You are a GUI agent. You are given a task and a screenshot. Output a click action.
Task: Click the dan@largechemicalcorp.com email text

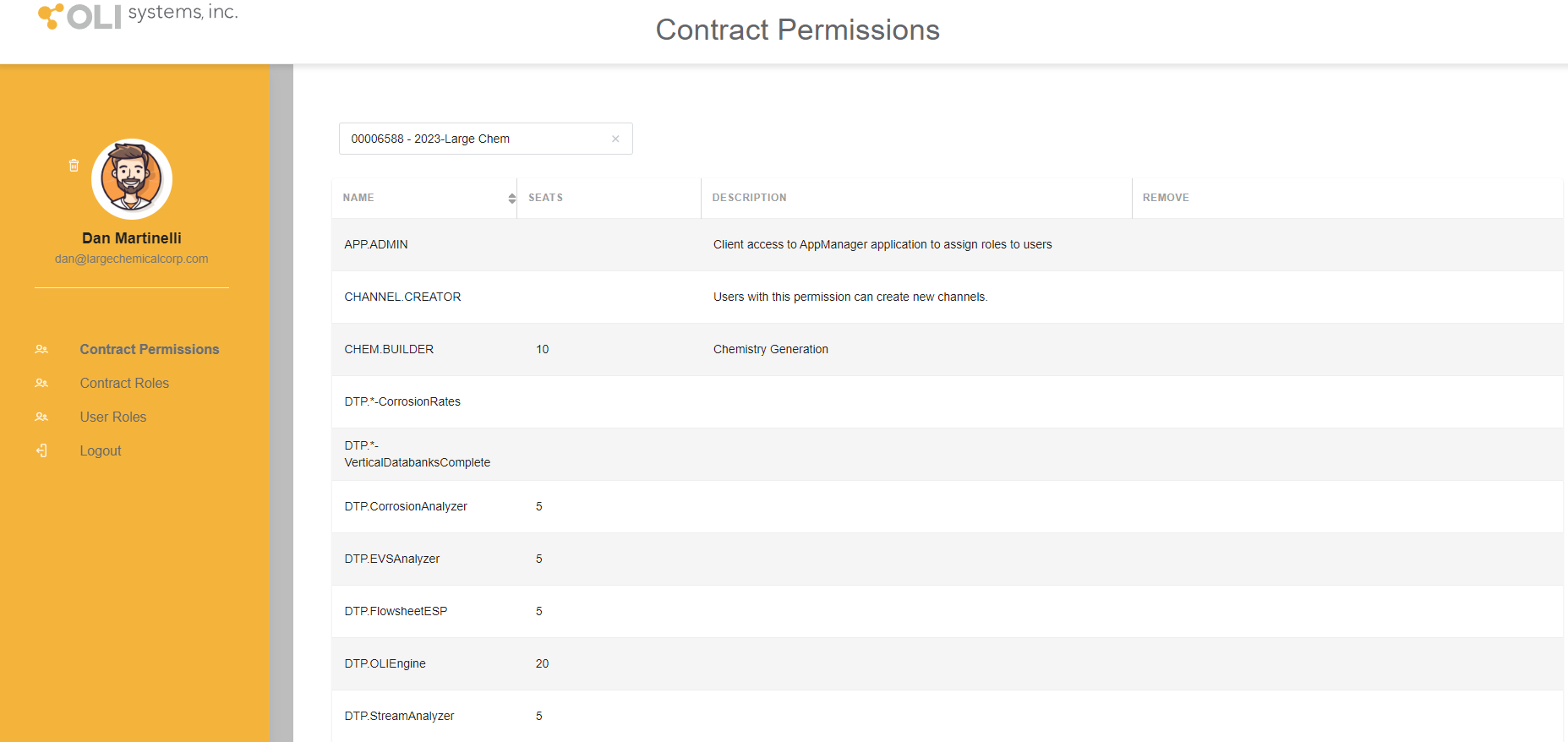coord(132,259)
